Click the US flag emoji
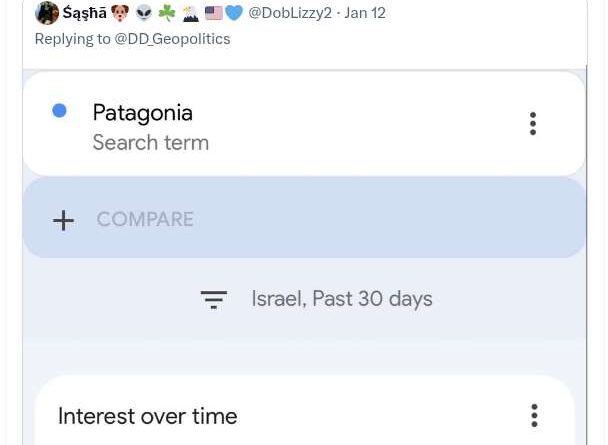This screenshot has height=445, width=608. 213,13
